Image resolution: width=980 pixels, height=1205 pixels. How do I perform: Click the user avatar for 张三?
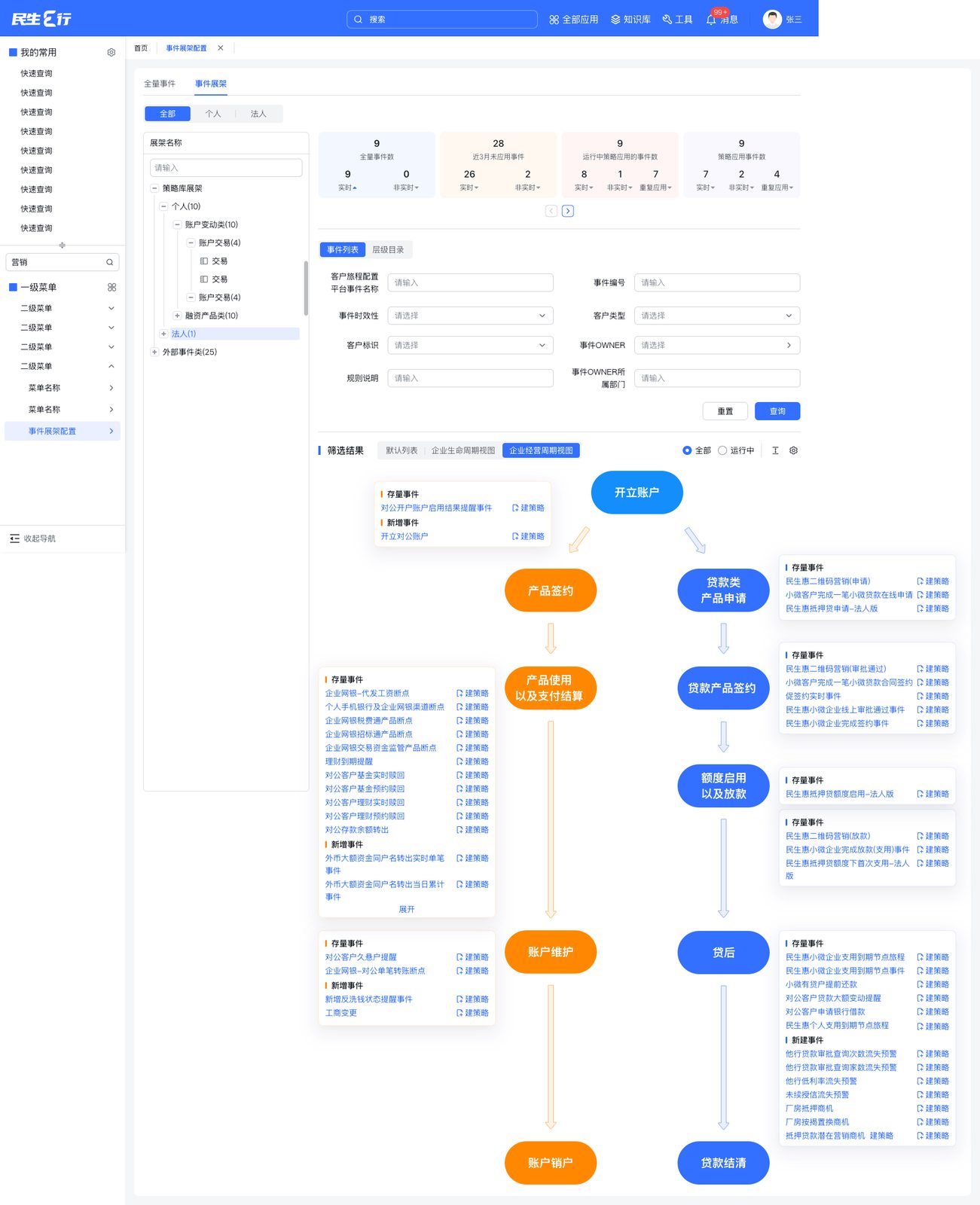(x=772, y=19)
